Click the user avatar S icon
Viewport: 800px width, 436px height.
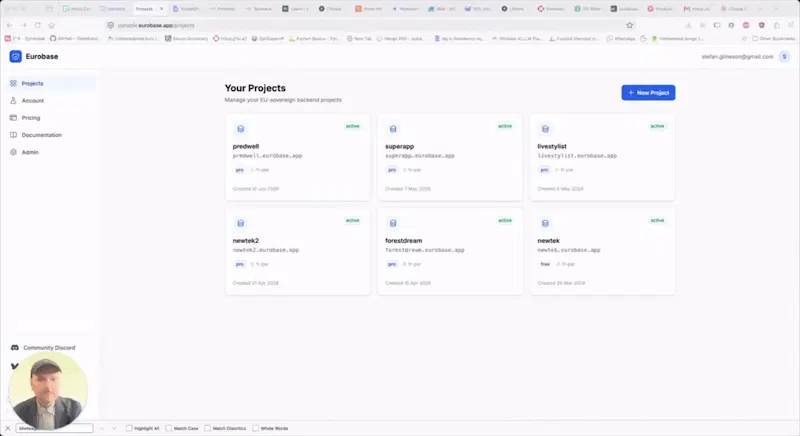coord(785,57)
